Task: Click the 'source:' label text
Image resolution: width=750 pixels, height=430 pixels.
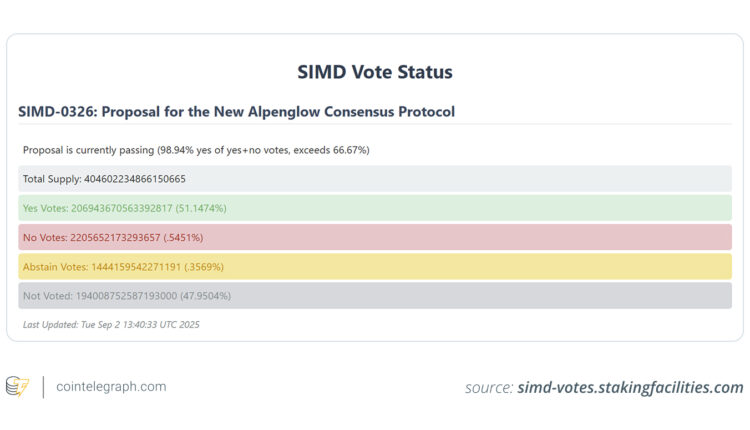Action: [489, 388]
